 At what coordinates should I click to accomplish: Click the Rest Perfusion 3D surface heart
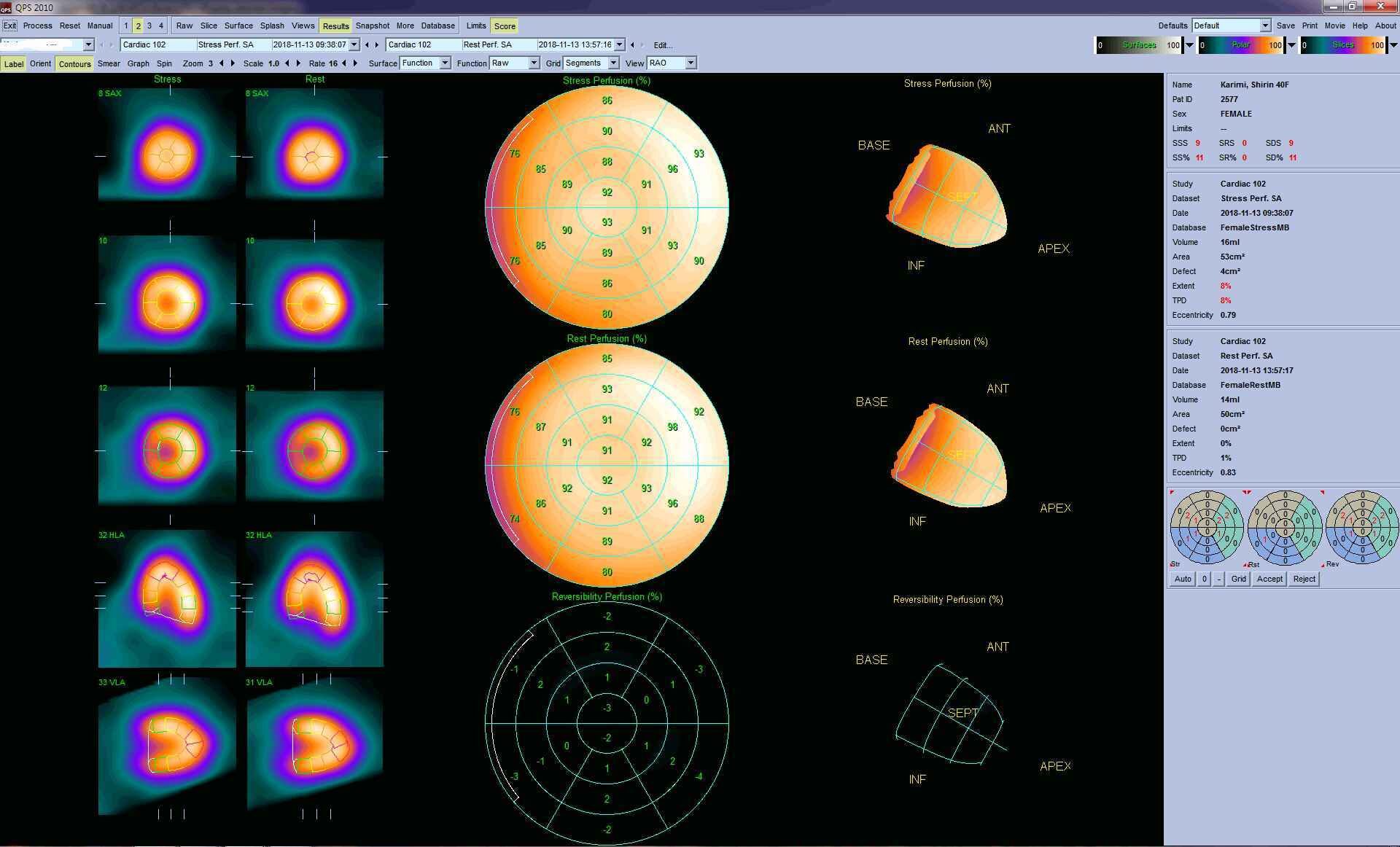[949, 456]
